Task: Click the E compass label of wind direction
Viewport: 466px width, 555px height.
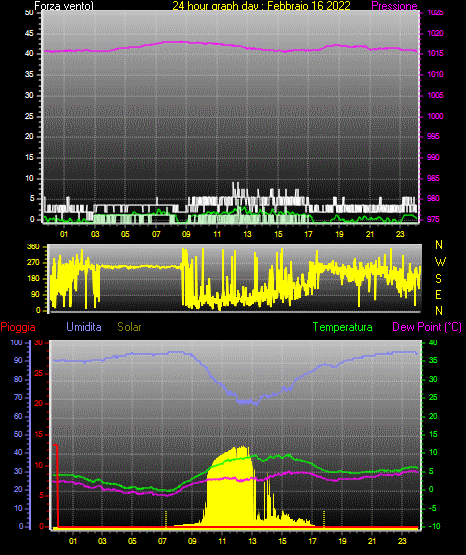Action: coord(438,295)
